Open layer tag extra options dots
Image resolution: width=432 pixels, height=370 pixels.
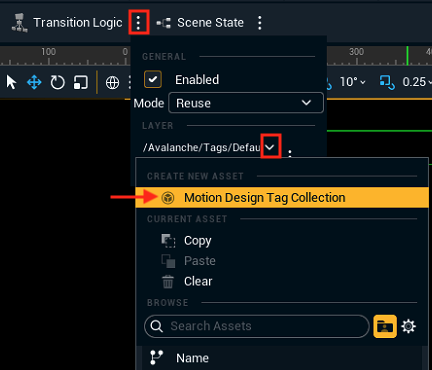point(290,153)
